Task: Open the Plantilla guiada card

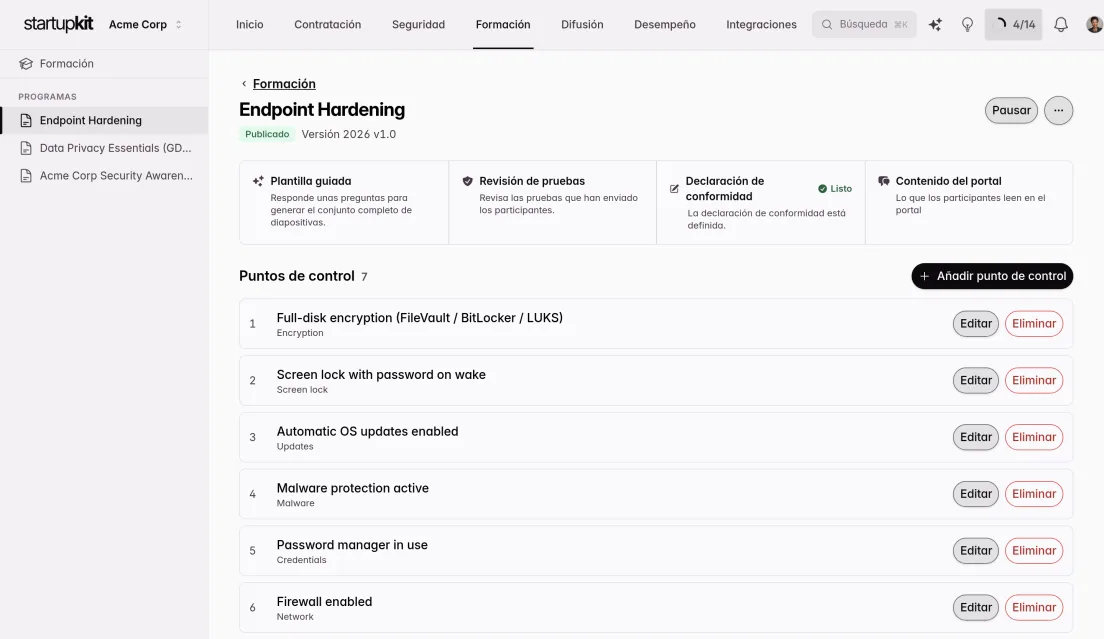Action: (x=344, y=203)
